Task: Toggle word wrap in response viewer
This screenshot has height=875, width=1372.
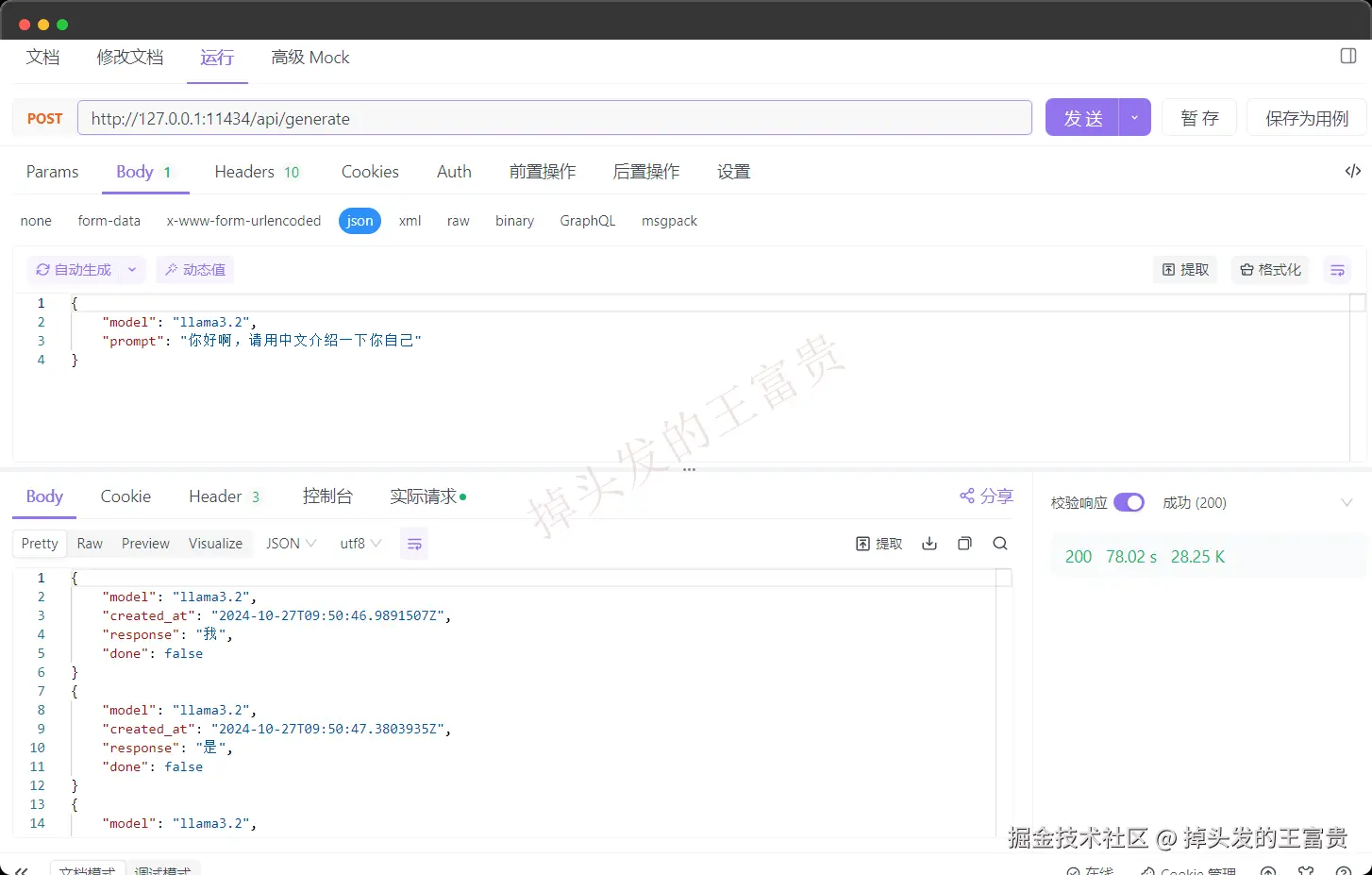Action: 414,544
